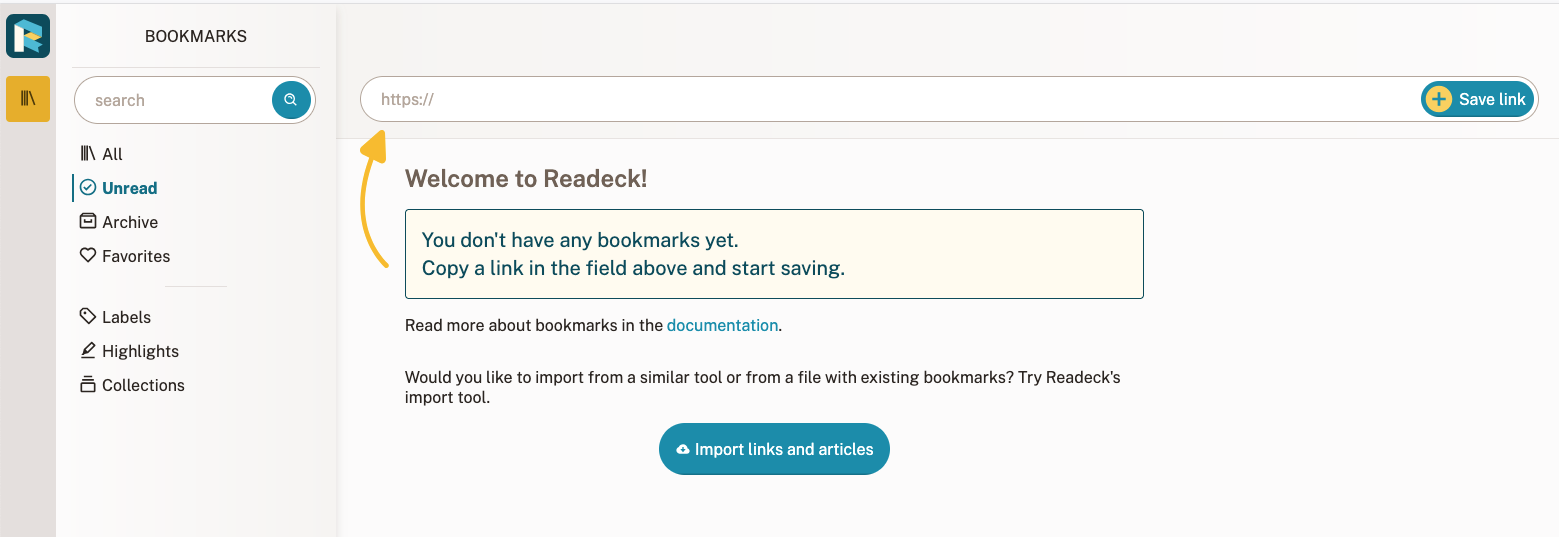The width and height of the screenshot is (1559, 537).
Task: Click Import links and articles button
Action: pyautogui.click(x=774, y=449)
